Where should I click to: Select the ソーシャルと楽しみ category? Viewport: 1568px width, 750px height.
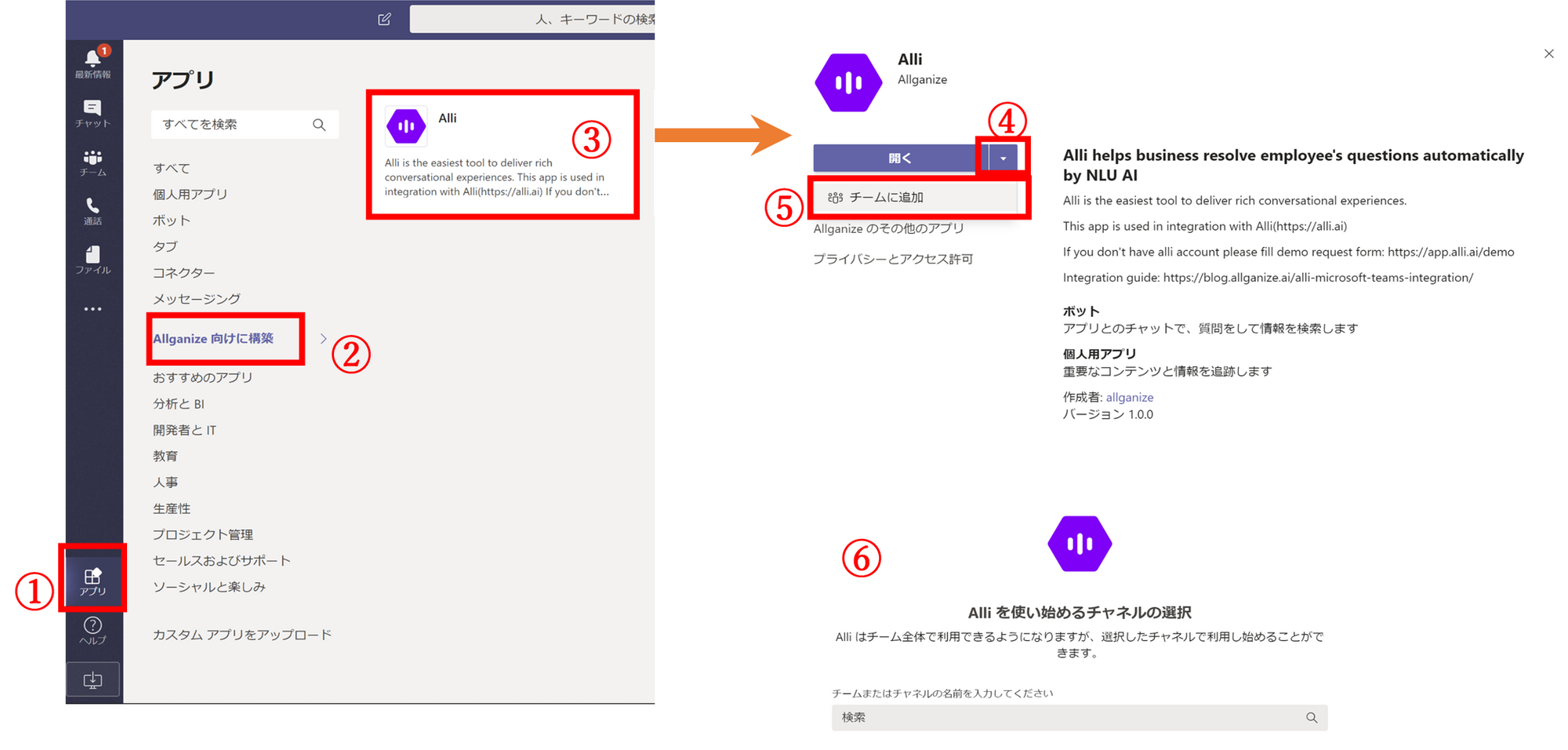pos(209,587)
